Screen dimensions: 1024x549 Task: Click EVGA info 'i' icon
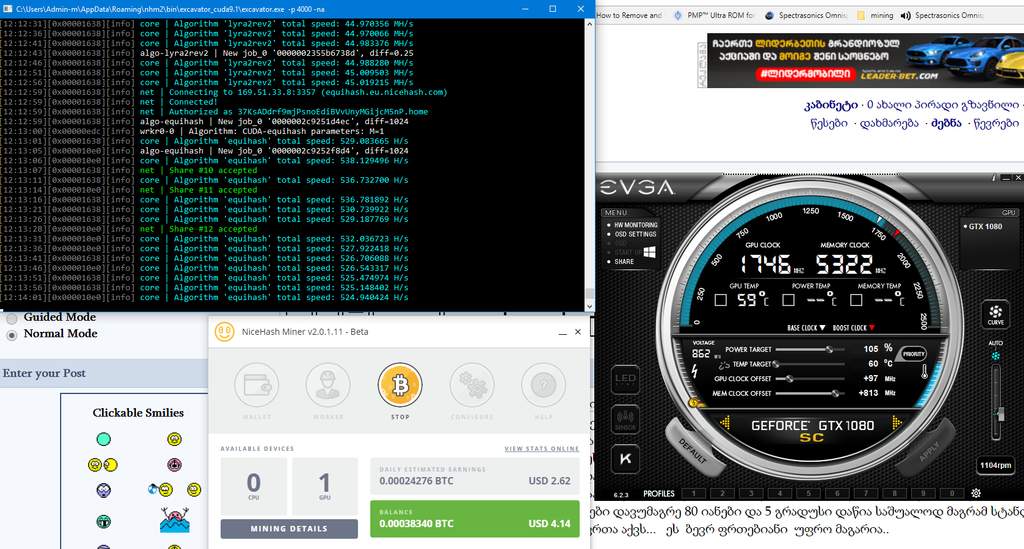(994, 178)
